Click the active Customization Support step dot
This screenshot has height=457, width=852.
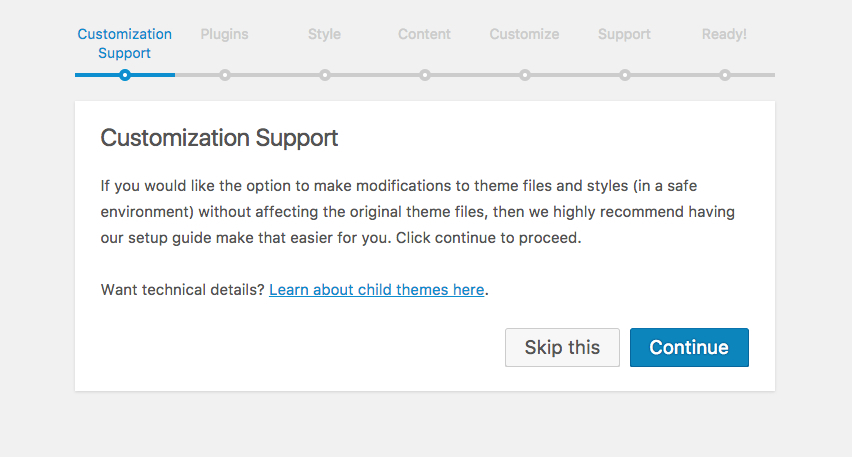pos(125,75)
